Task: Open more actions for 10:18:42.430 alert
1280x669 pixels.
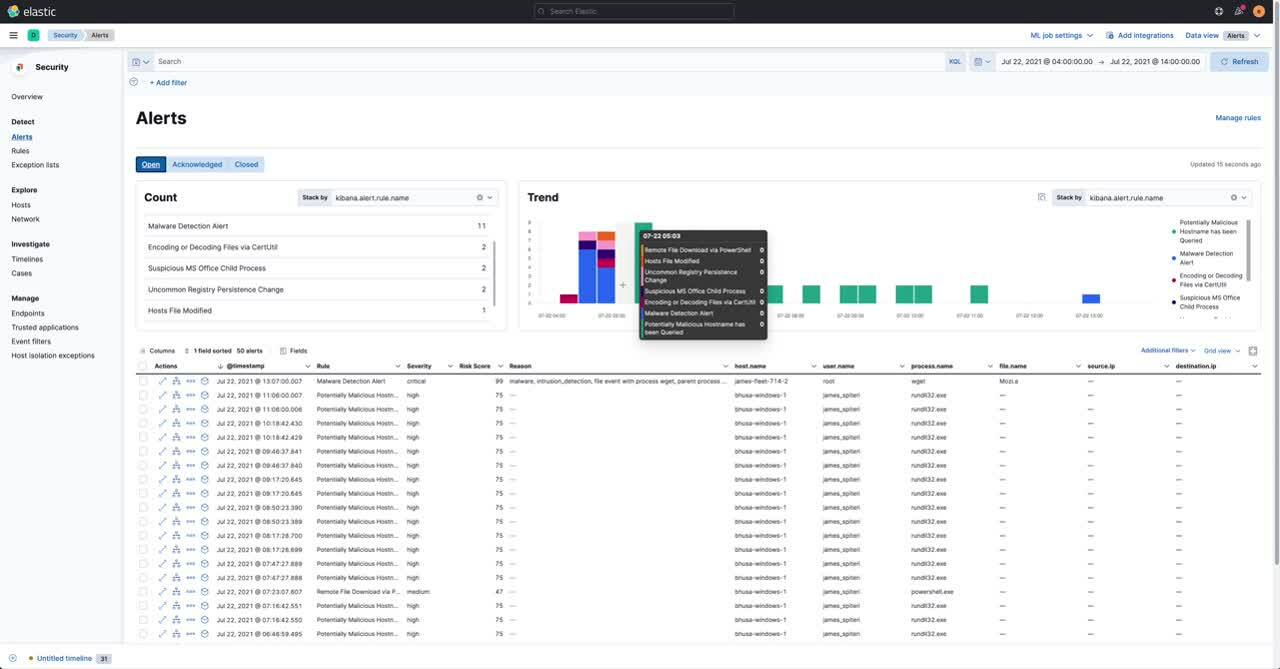Action: pos(190,423)
